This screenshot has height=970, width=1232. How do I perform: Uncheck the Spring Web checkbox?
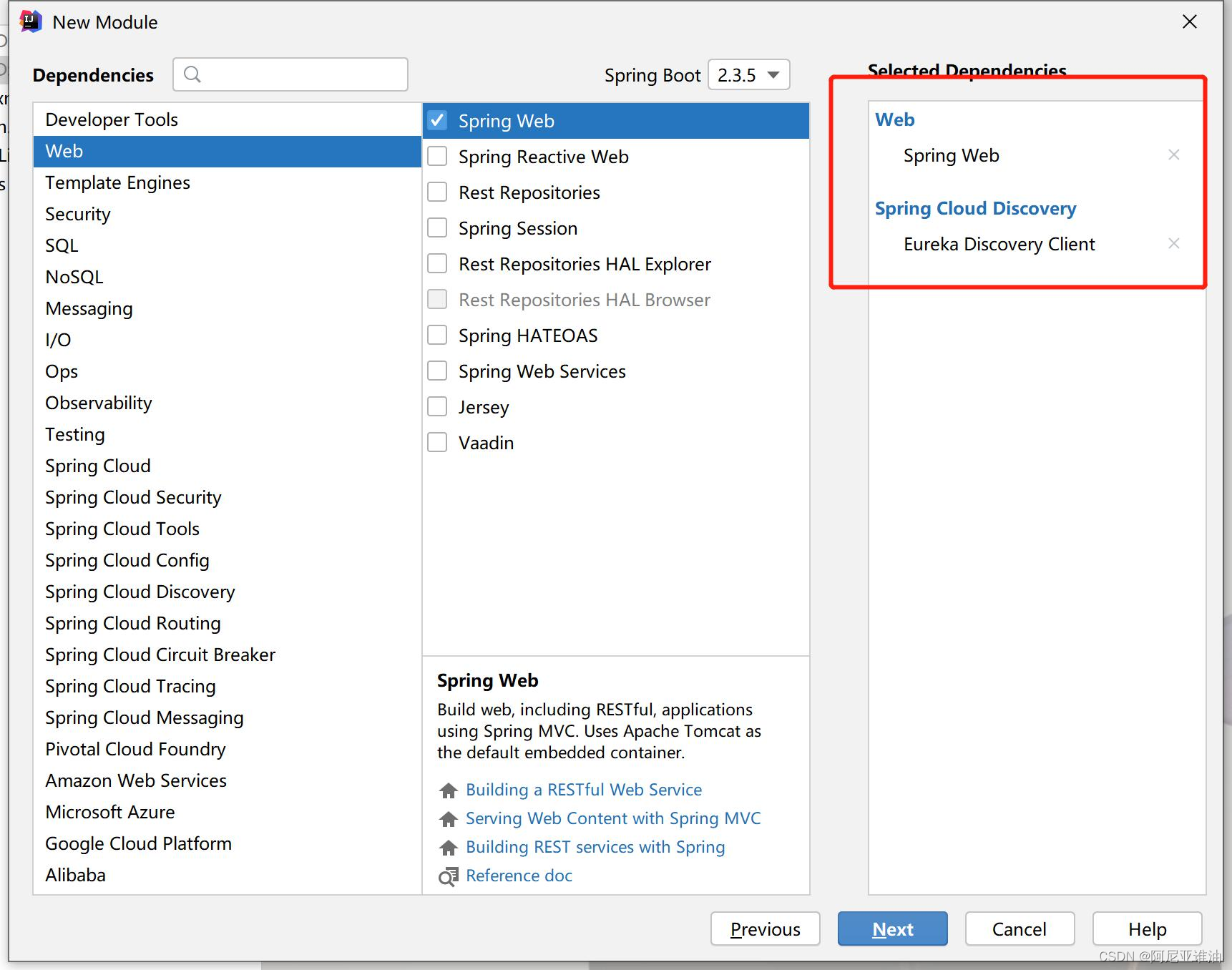437,120
